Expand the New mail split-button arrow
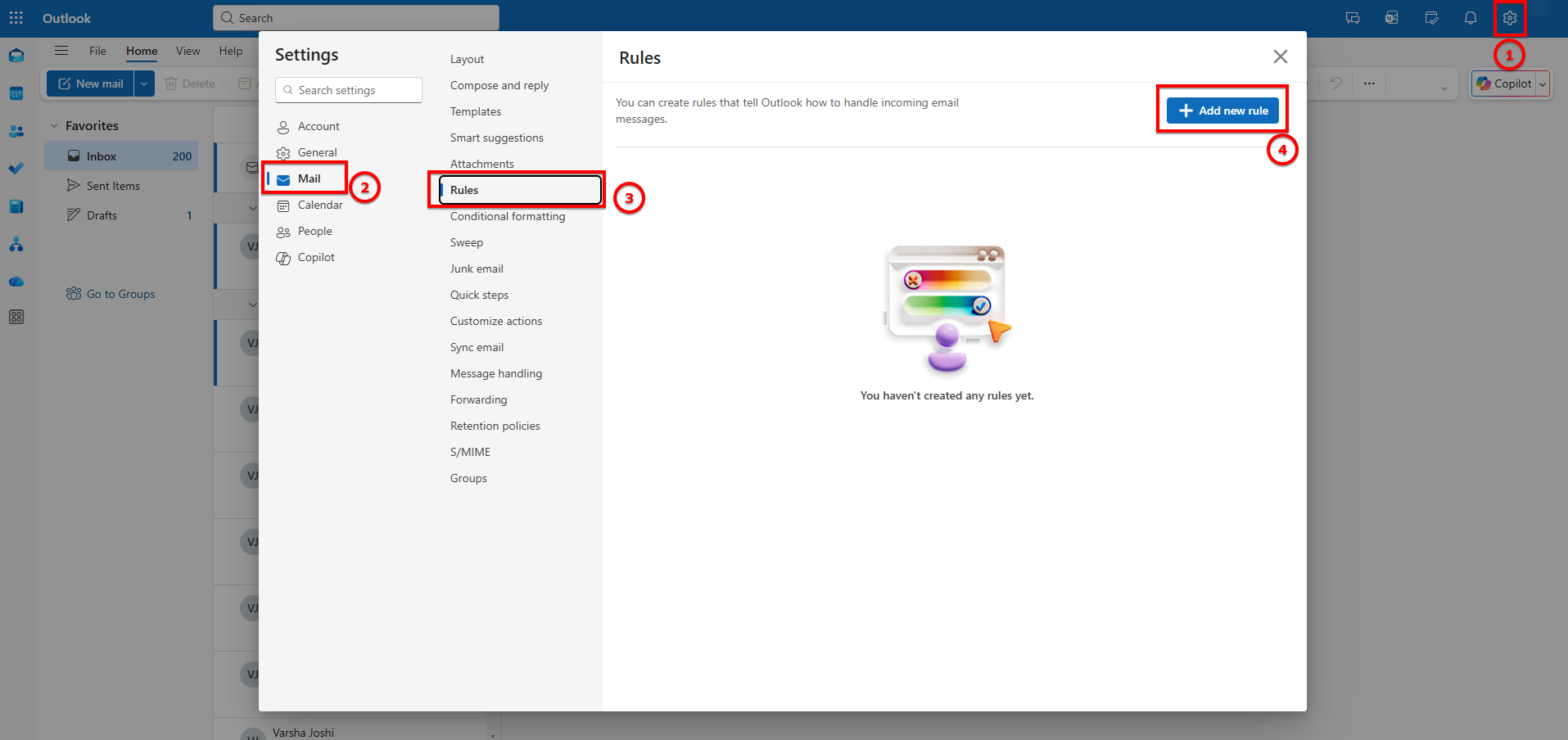The image size is (1568, 740). [x=144, y=83]
